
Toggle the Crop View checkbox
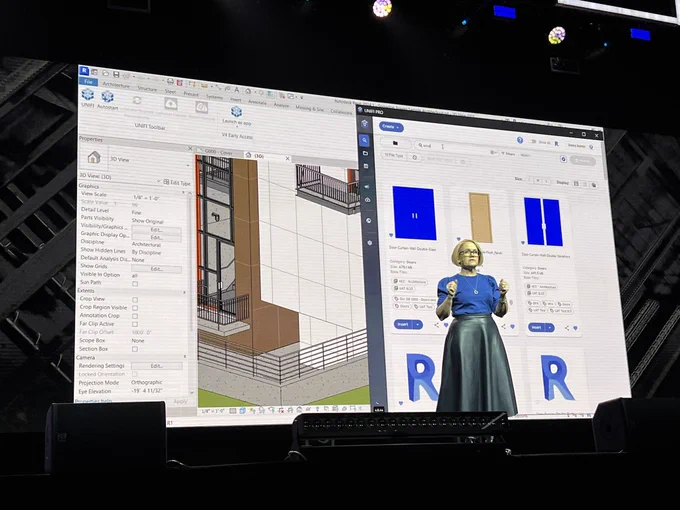click(135, 300)
